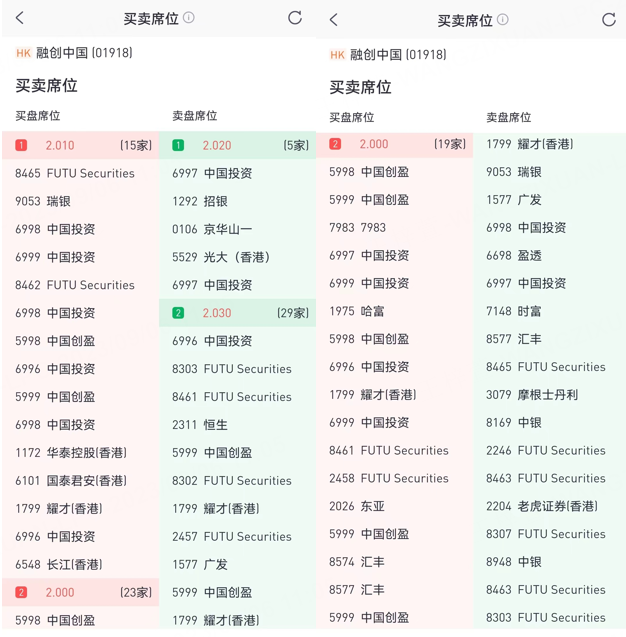626x637 pixels.
Task: Select broker row 8948 中银
Action: coord(550,562)
